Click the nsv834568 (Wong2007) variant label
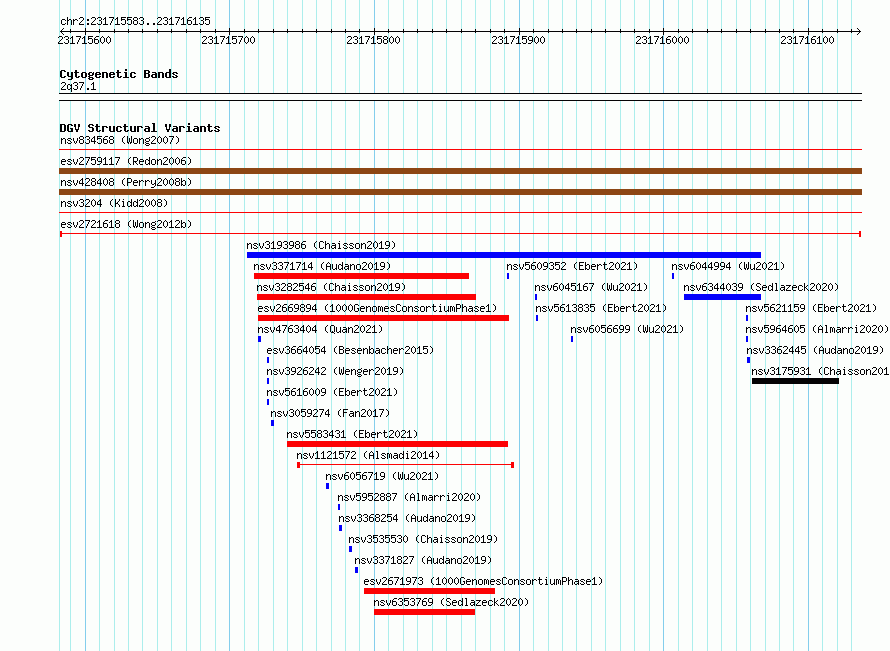The image size is (890, 651). 120,140
